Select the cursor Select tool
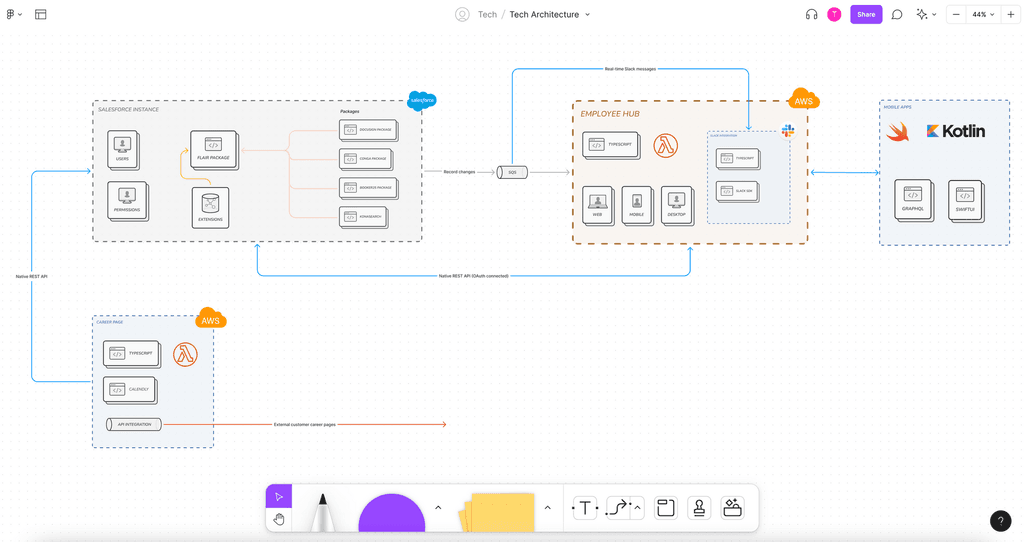The height and width of the screenshot is (542, 1024). 279,497
